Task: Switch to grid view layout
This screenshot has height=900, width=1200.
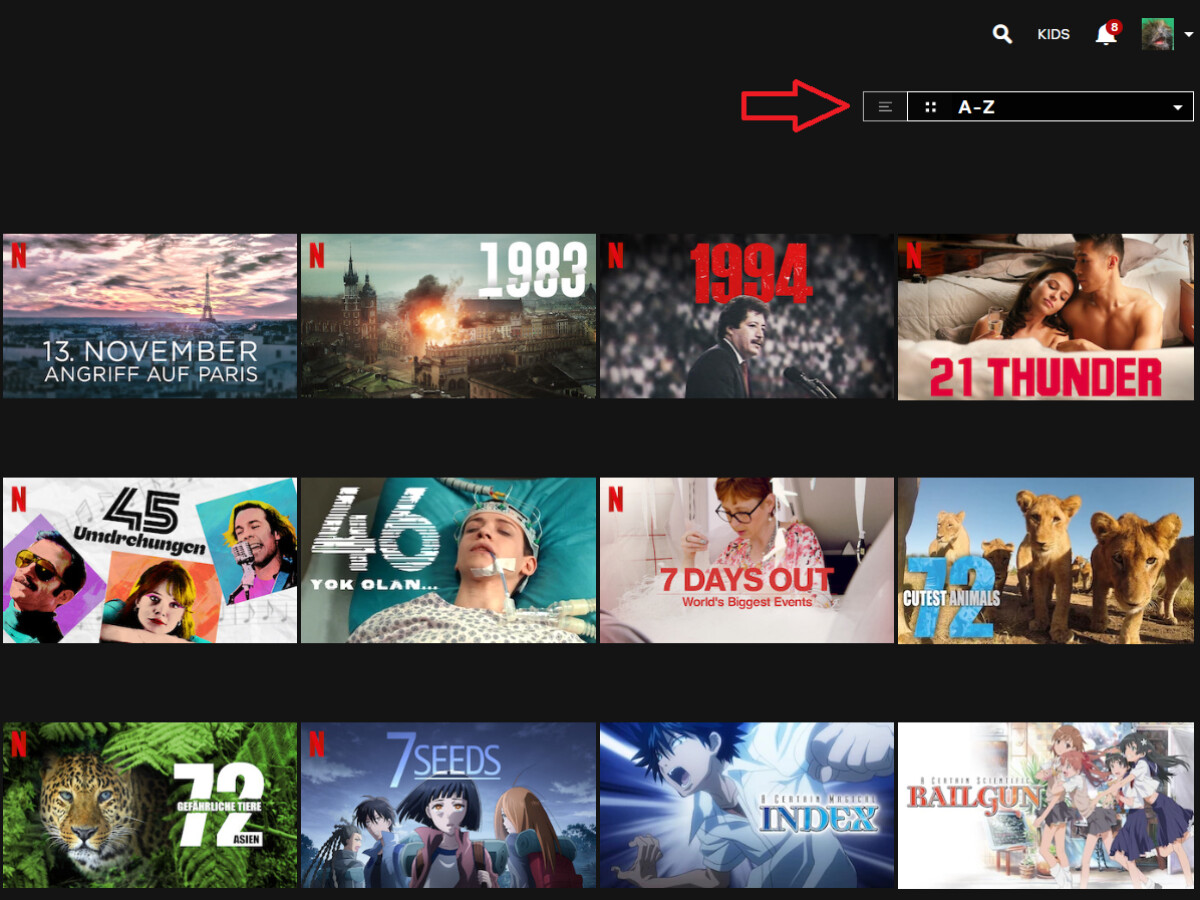Action: pos(930,107)
